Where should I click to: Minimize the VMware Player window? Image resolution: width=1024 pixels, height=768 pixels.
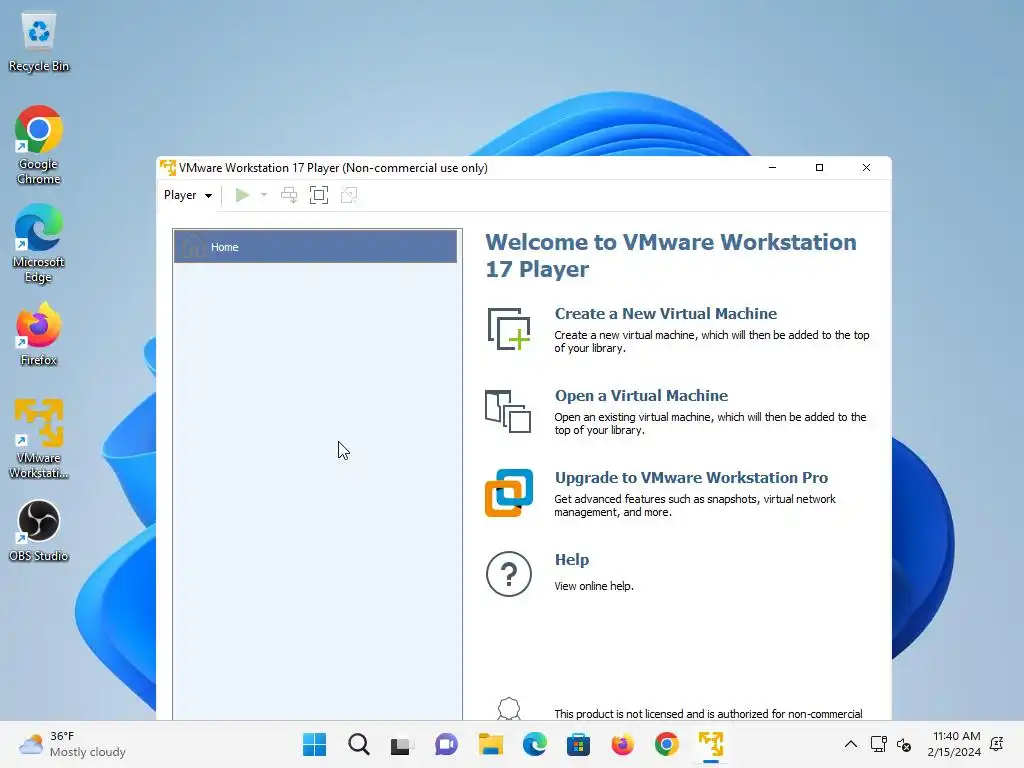[773, 168]
